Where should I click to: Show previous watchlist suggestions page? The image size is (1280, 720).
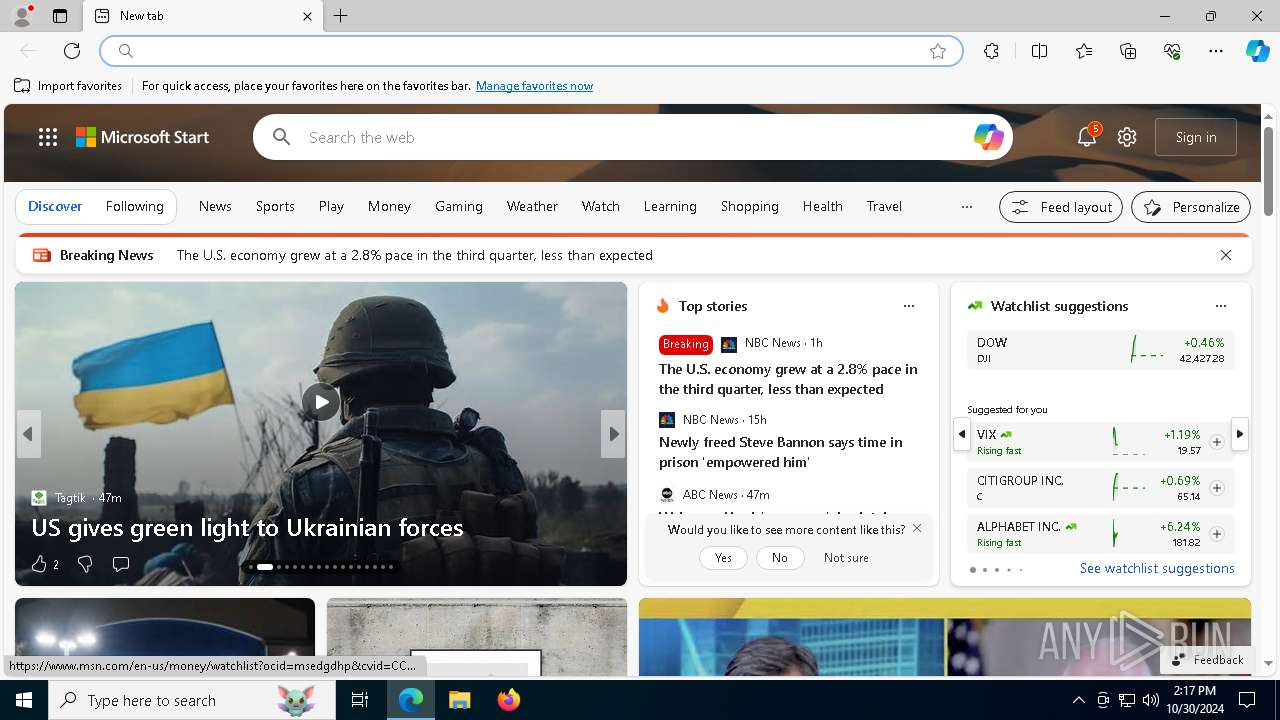coord(962,434)
